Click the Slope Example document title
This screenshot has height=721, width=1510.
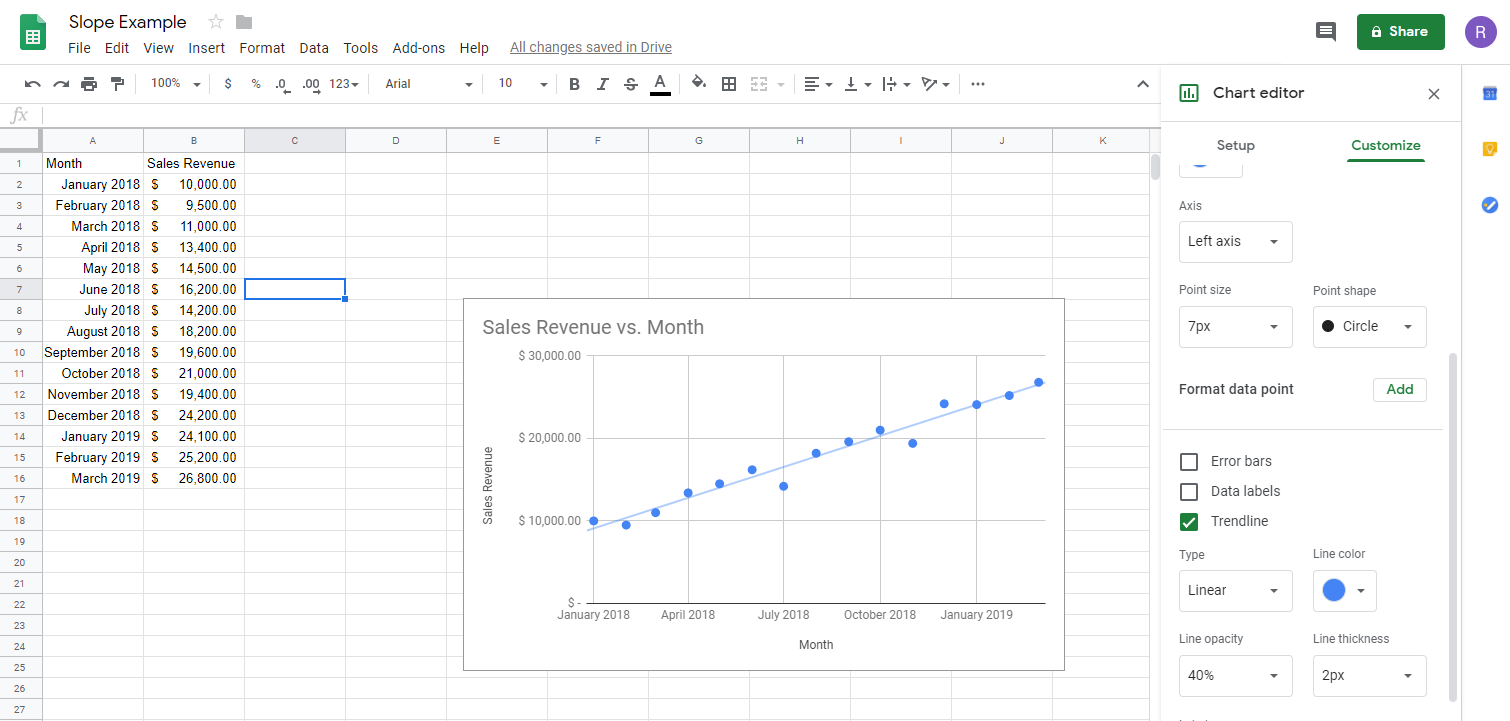127,22
